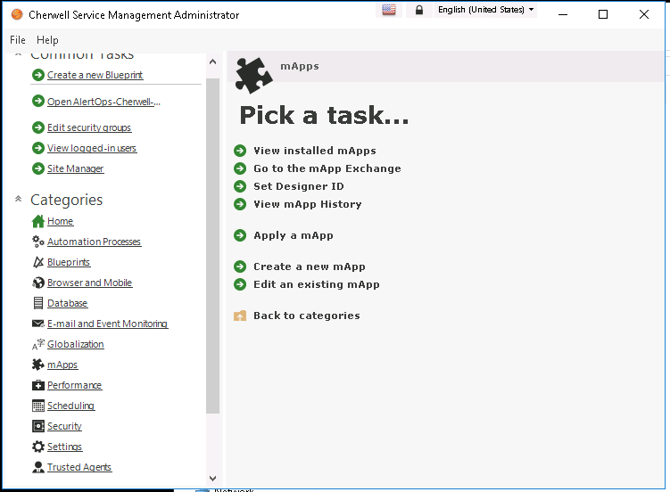Image resolution: width=670 pixels, height=492 pixels.
Task: Collapse the Common Tasks section
Action: 18,55
